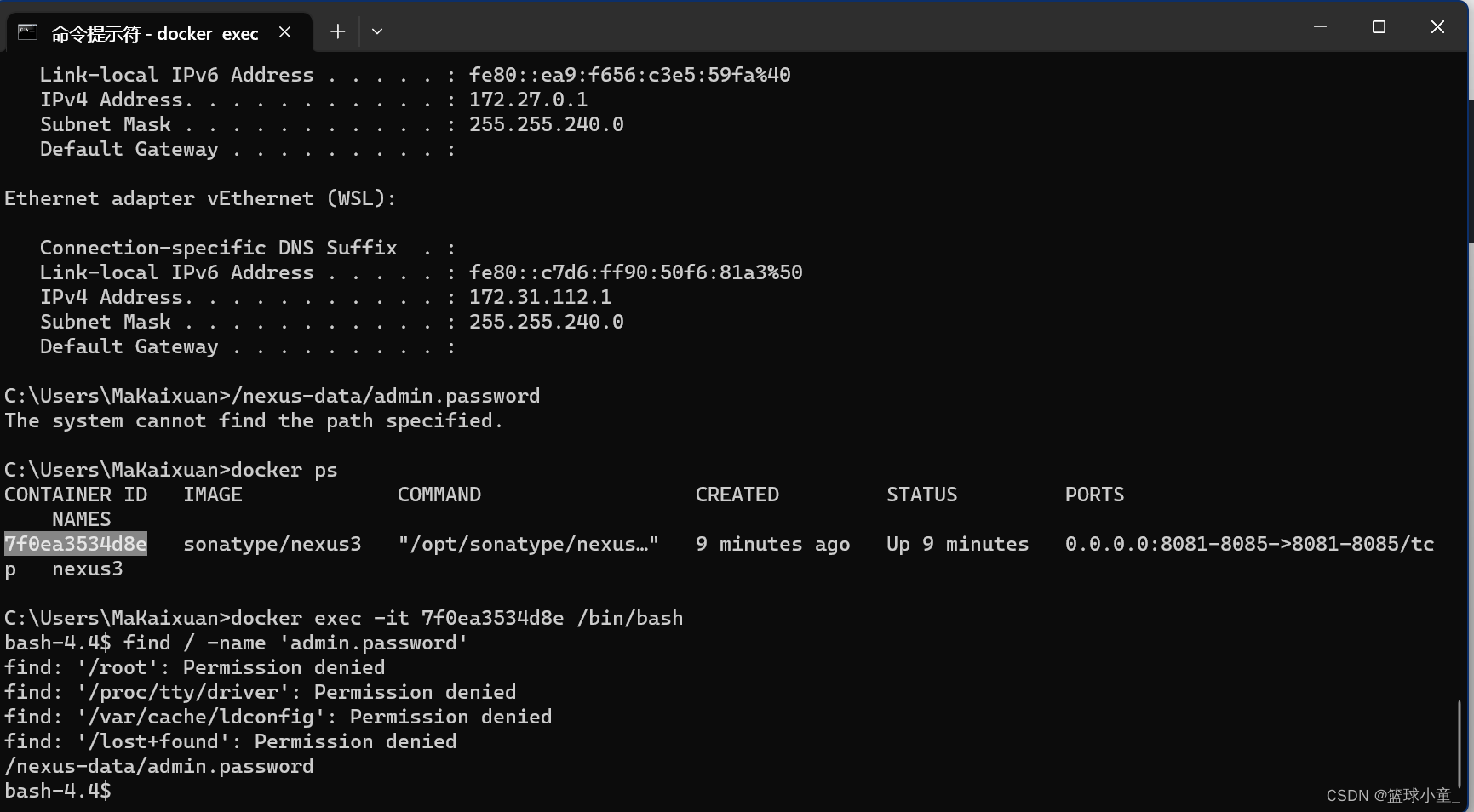Close the terminal window

(x=1437, y=27)
